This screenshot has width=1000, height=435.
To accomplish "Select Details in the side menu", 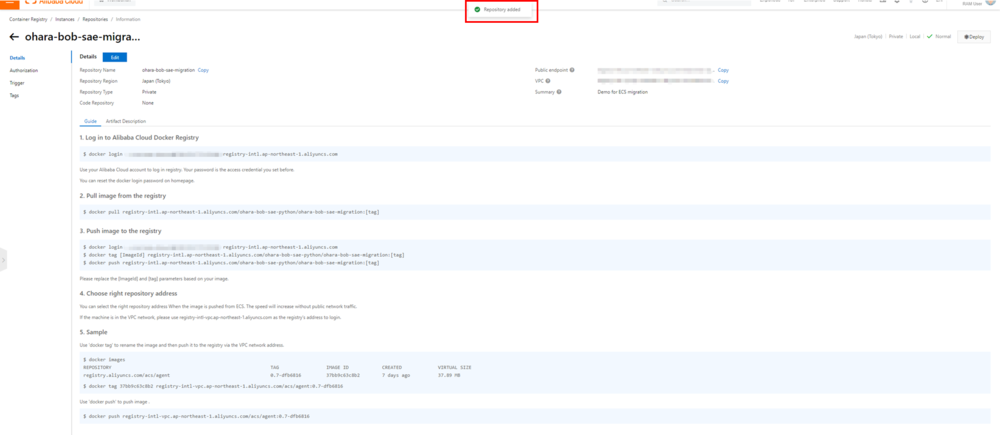I will point(17,58).
